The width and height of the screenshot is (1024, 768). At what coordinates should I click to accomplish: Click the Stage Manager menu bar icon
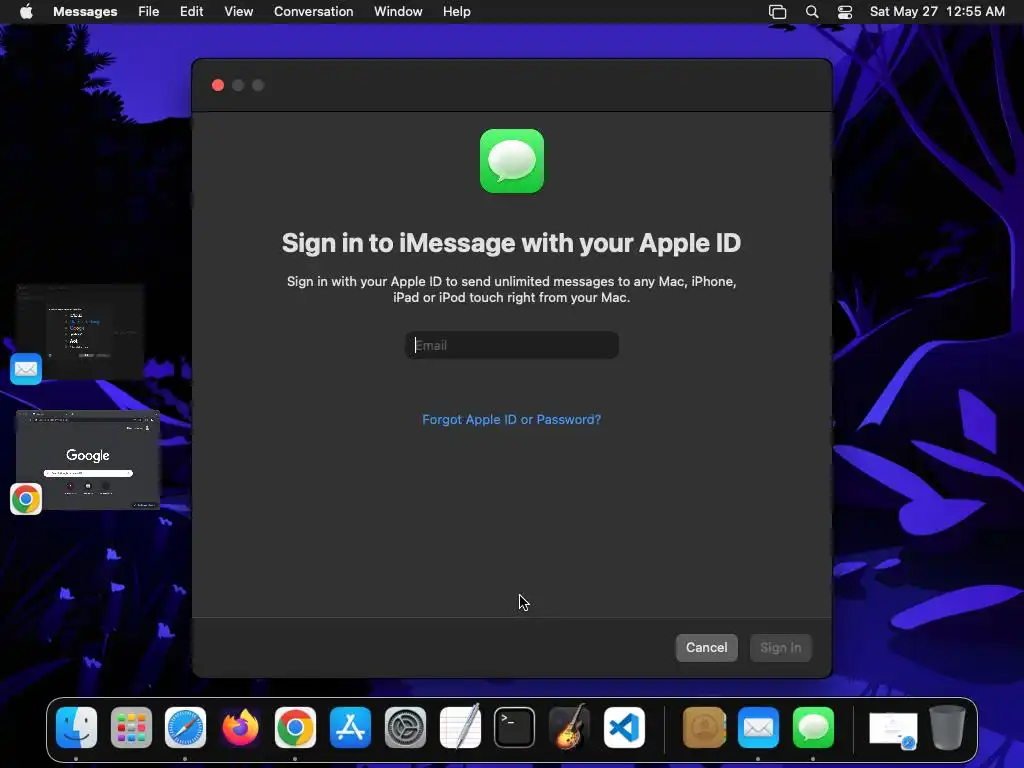(777, 12)
